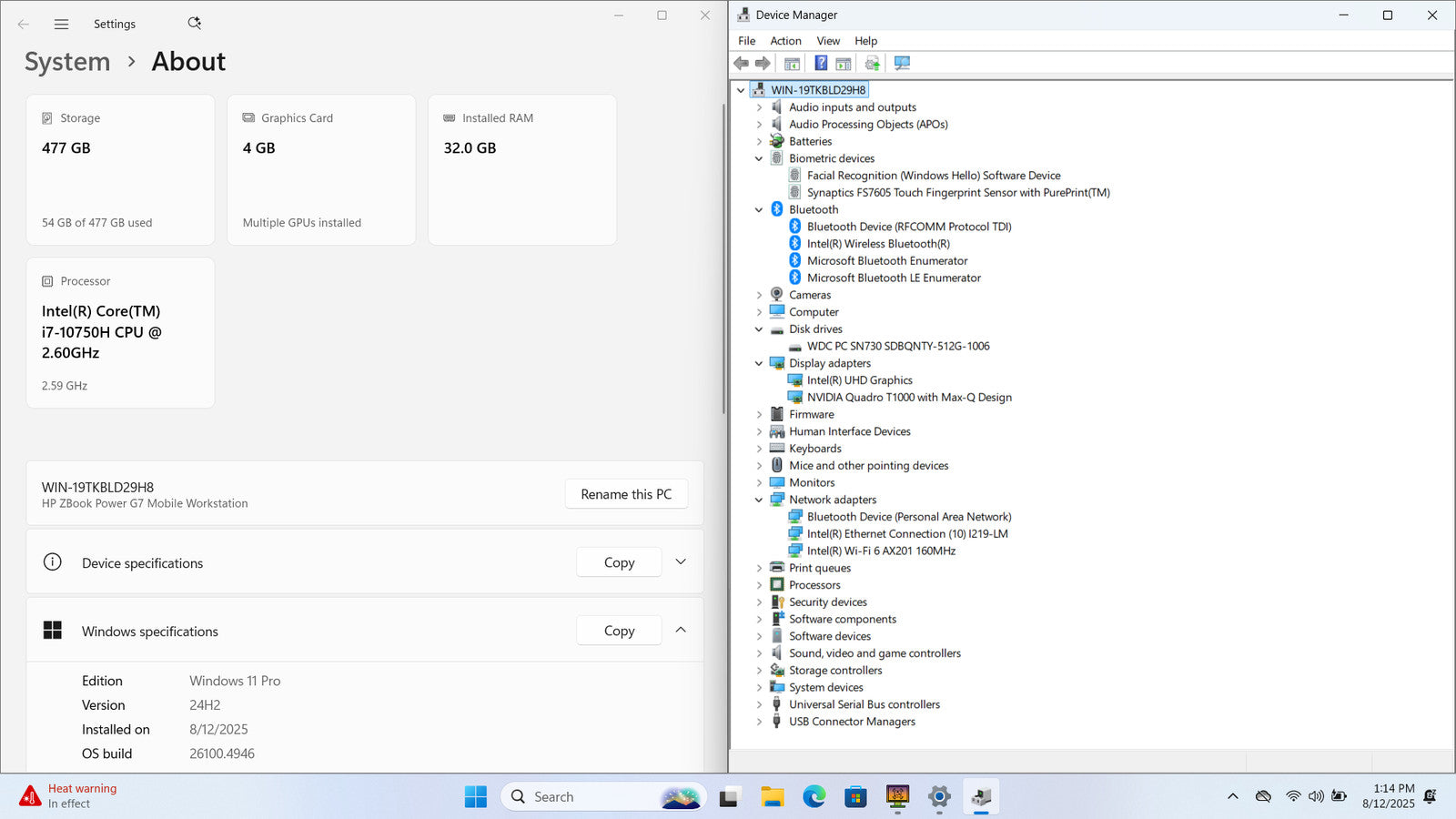Collapse the Bluetooth device category
The width and height of the screenshot is (1456, 819).
point(759,210)
